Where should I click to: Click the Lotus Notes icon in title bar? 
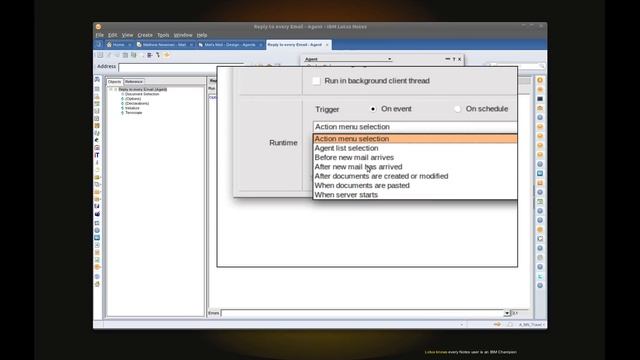(98, 27)
